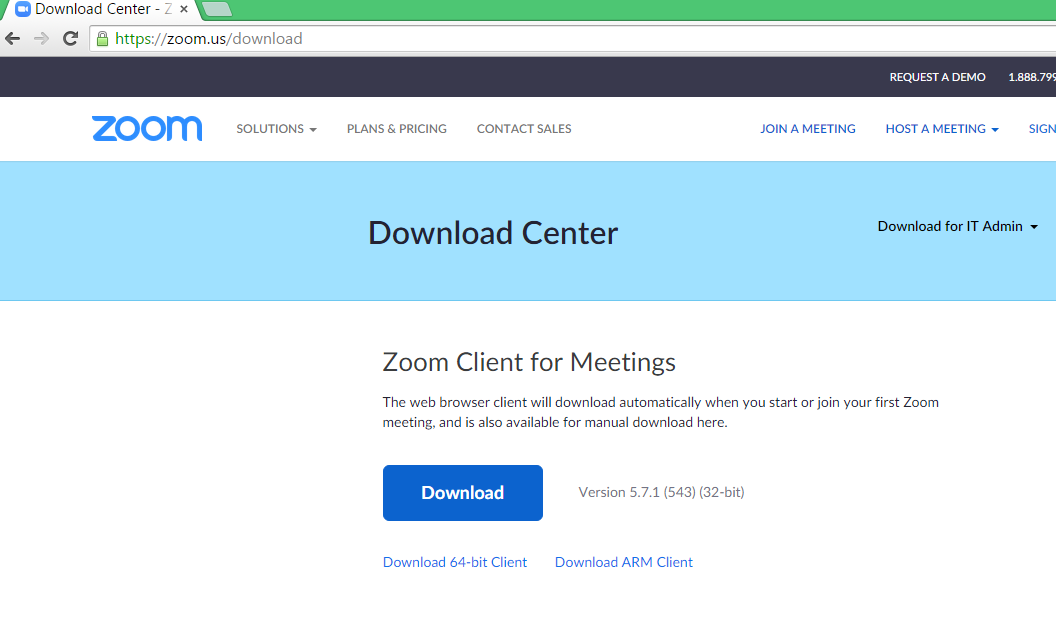Click Request a Demo link

937,77
